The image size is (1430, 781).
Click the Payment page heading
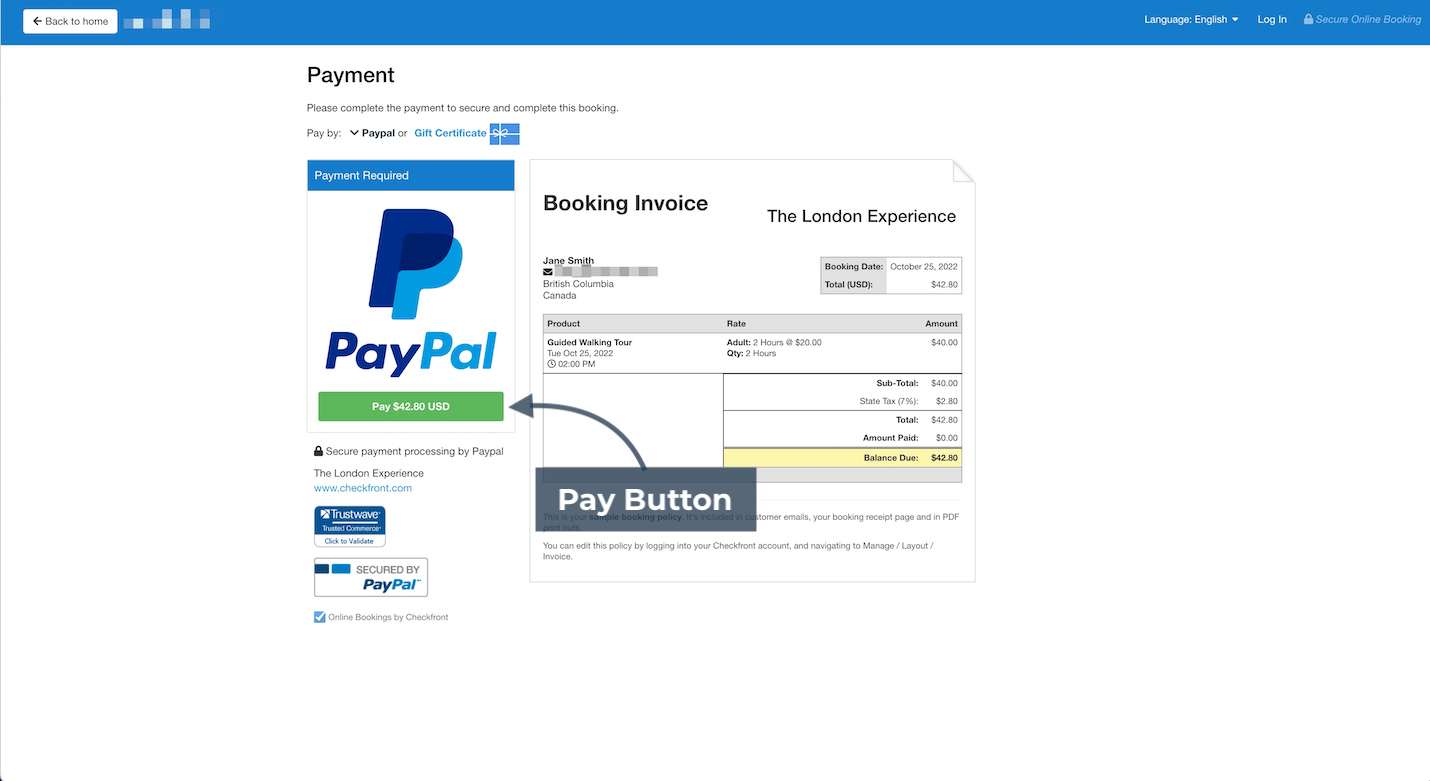[351, 75]
